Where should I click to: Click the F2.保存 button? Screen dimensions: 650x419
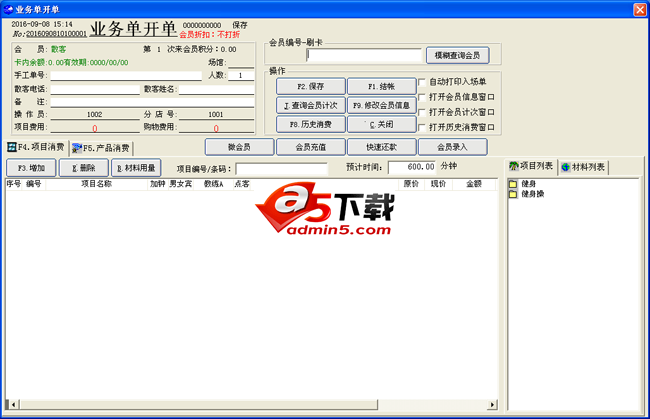[311, 86]
